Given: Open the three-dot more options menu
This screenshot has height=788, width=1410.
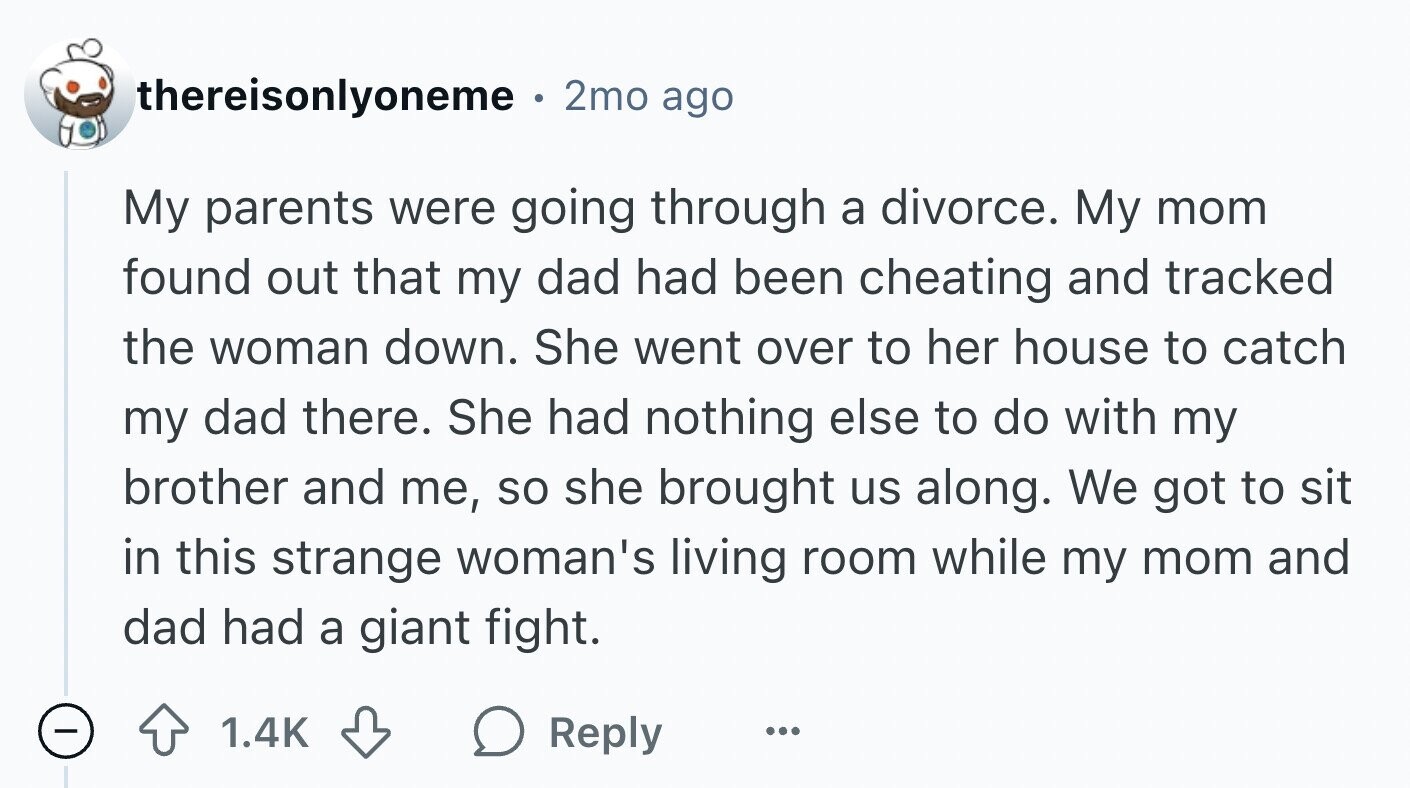Looking at the screenshot, I should [782, 733].
